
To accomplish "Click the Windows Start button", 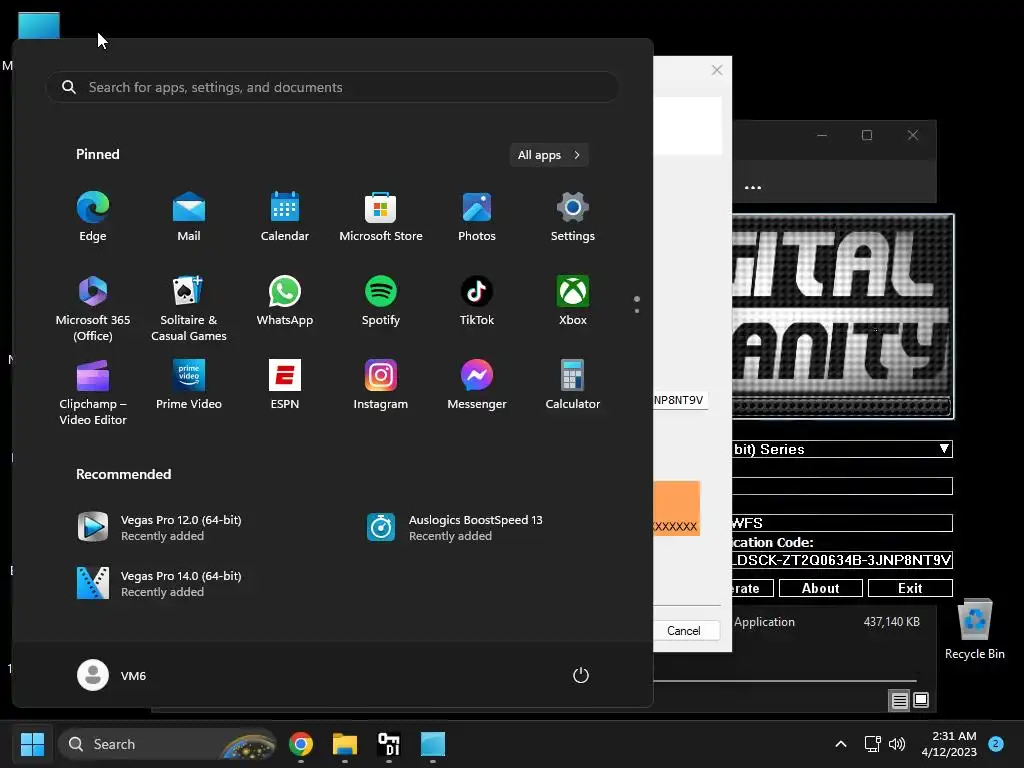I will [32, 744].
